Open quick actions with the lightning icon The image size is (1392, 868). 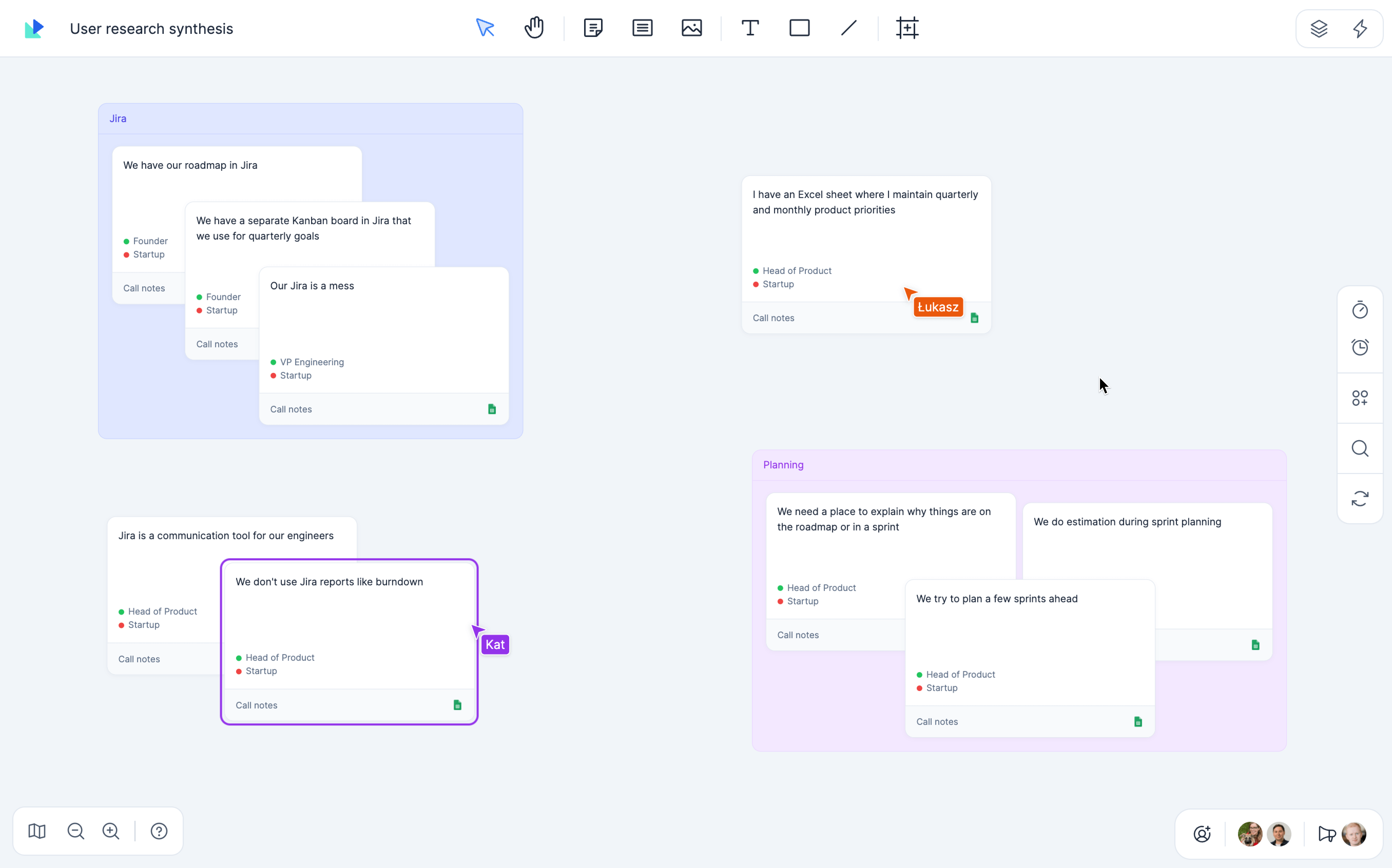(1360, 28)
